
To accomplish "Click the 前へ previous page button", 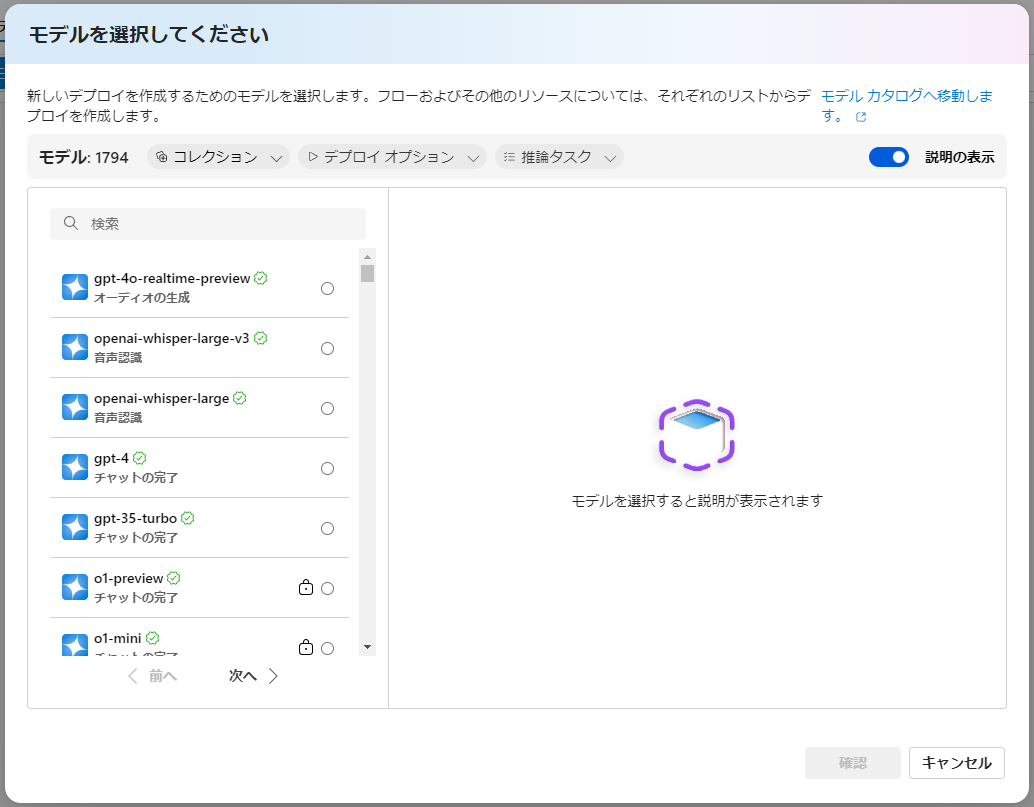I will coord(152,676).
